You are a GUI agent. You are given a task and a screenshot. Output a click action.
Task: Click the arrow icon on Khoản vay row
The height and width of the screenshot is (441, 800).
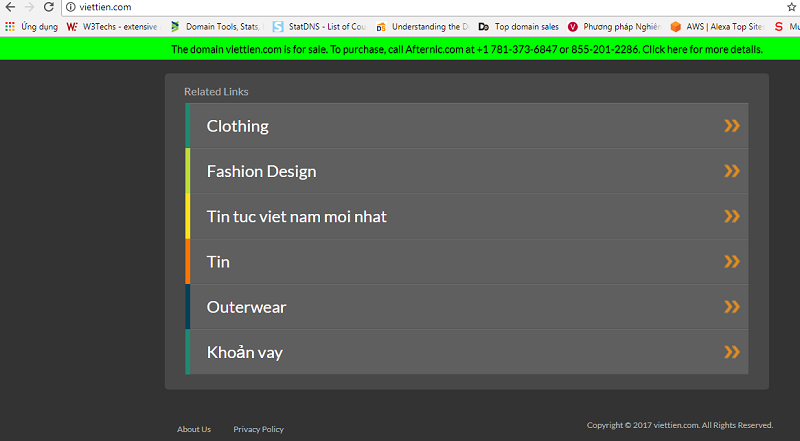coord(732,352)
